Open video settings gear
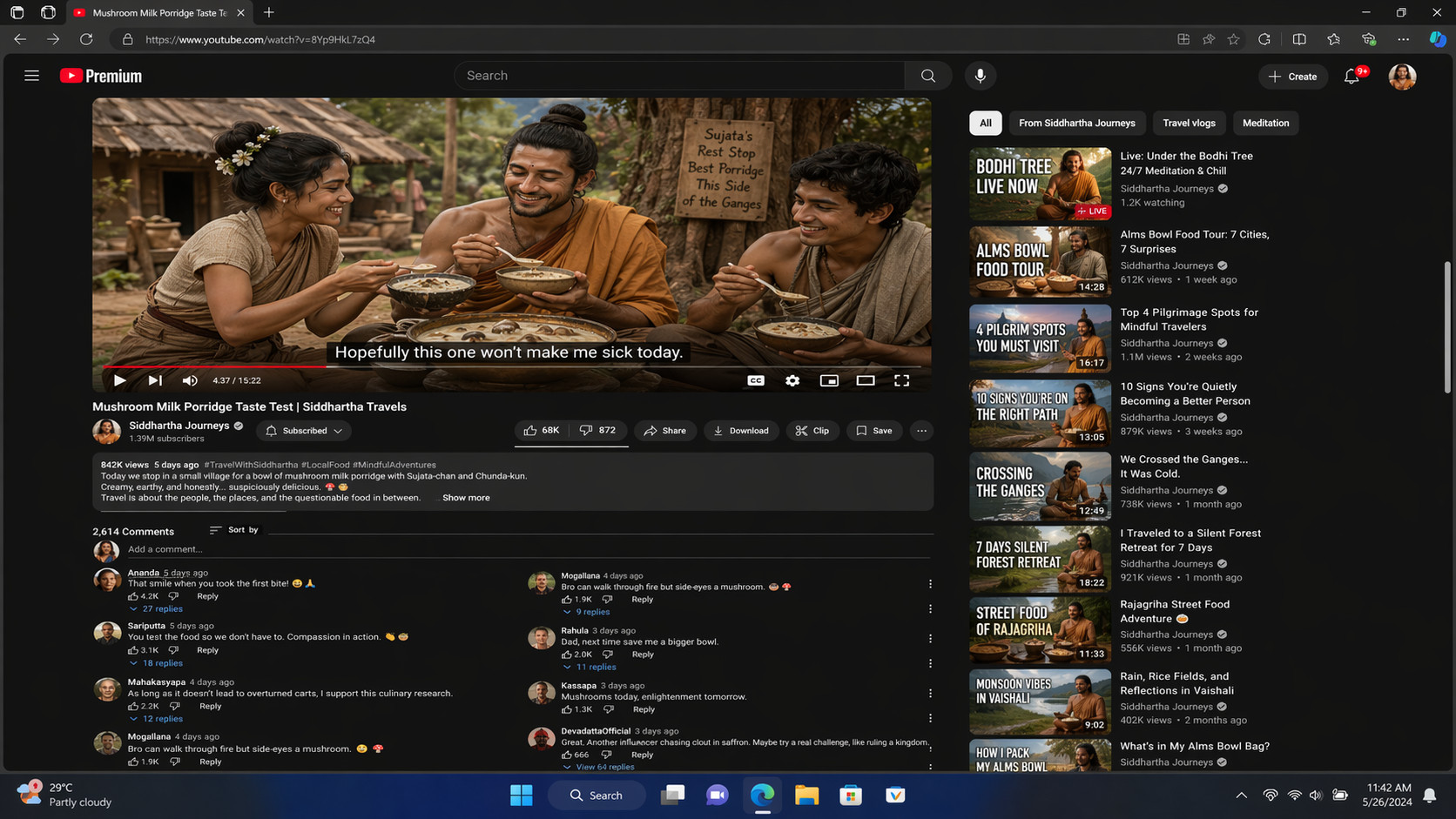Viewport: 1456px width, 819px height. point(792,380)
